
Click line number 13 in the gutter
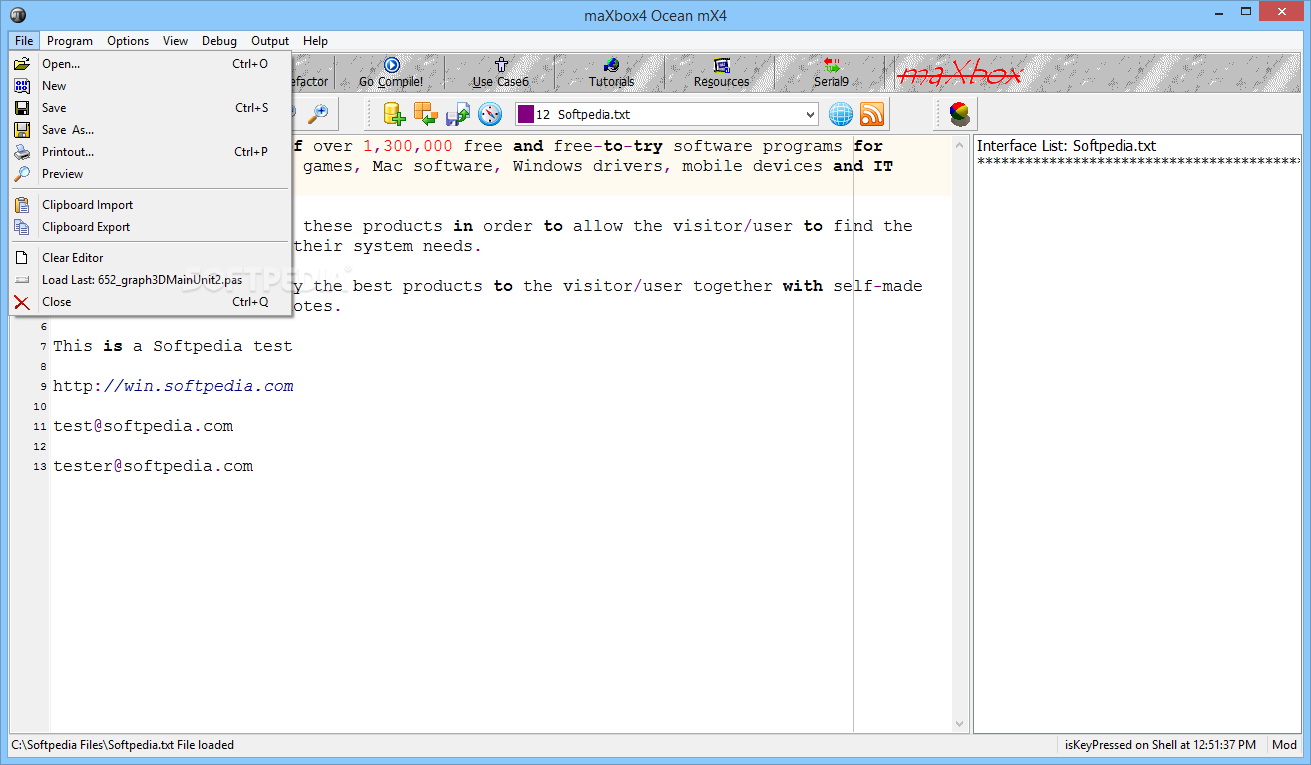(x=40, y=467)
